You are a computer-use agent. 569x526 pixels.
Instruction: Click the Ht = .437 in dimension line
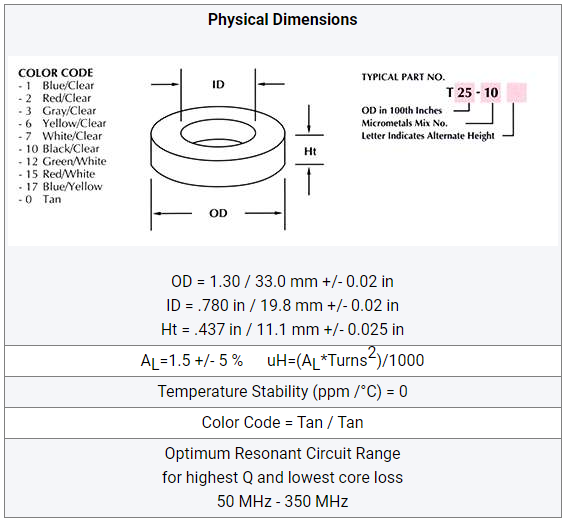pos(282,329)
